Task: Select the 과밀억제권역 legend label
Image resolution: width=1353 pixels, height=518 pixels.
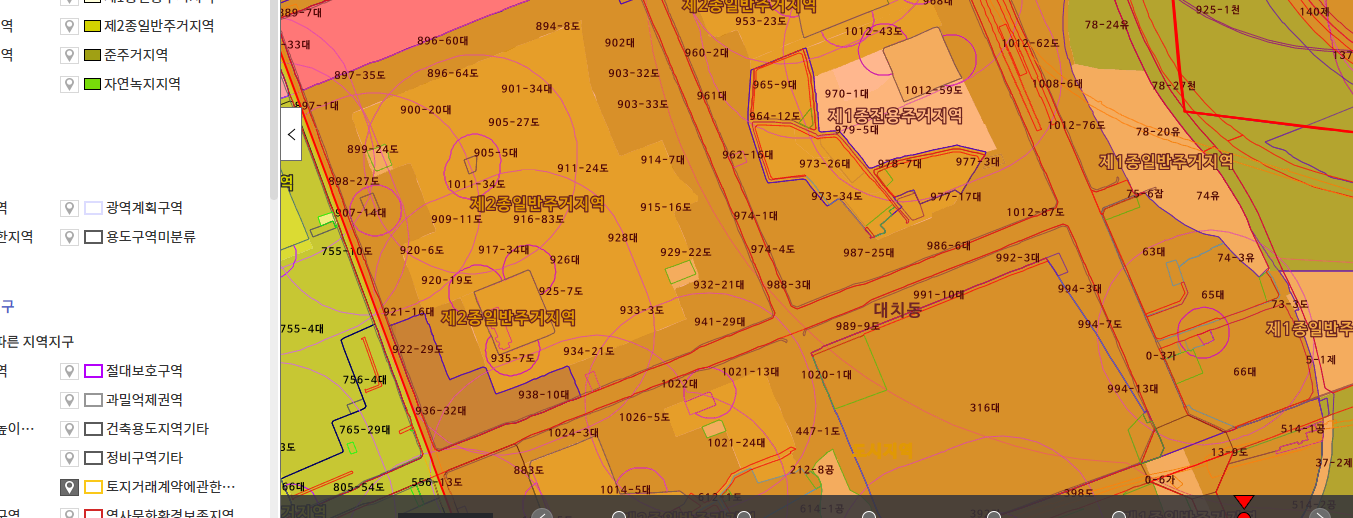Action: coord(144,401)
